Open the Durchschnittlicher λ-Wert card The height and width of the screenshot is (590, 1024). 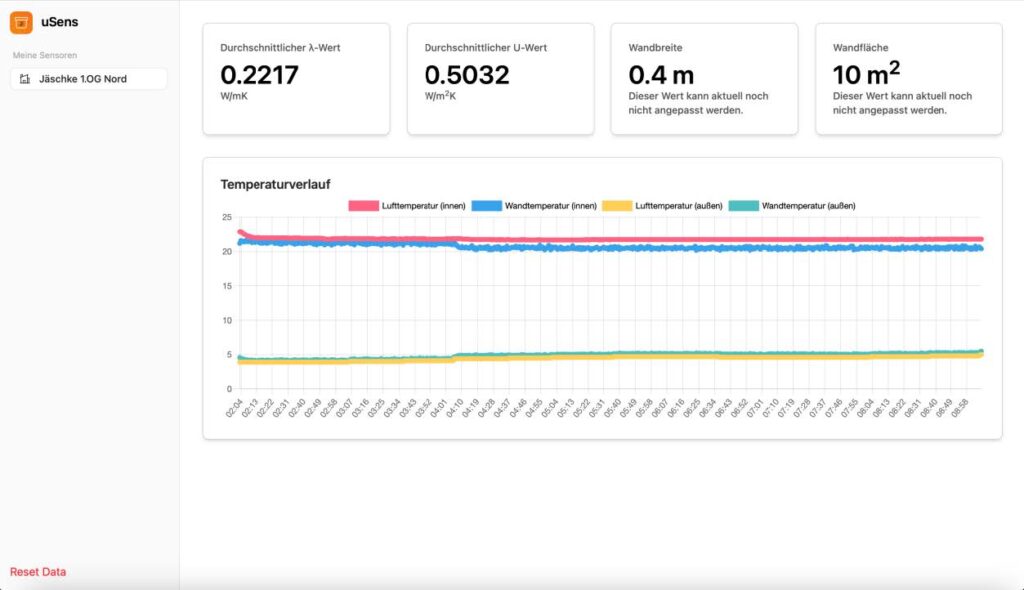[296, 79]
